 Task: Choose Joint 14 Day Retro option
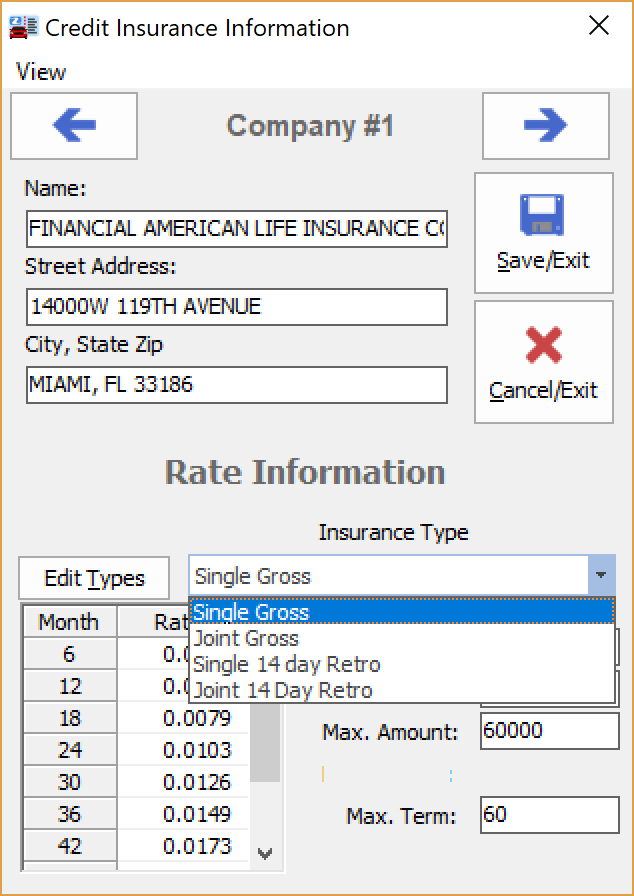click(402, 690)
